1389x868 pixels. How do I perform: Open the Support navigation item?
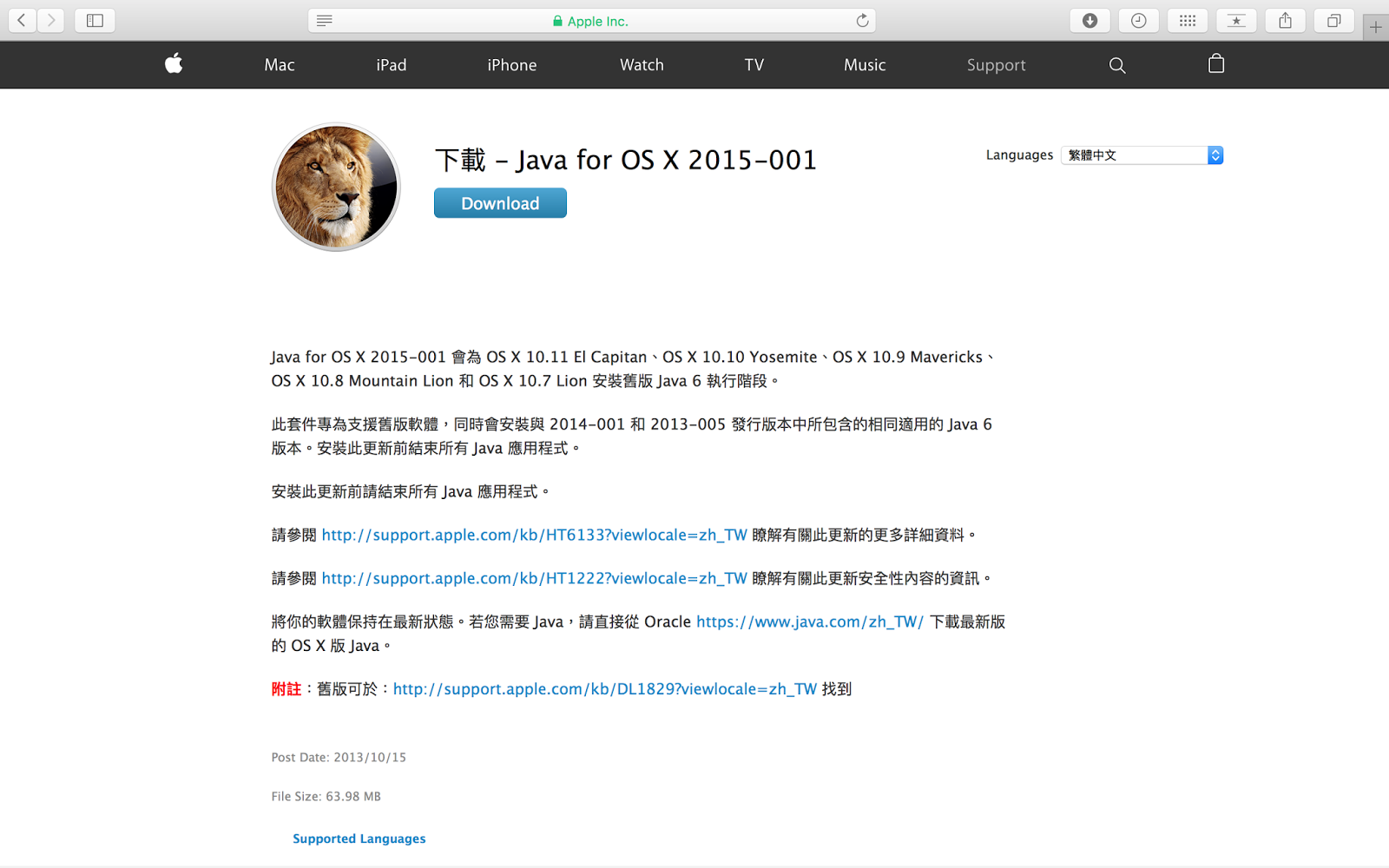997,65
